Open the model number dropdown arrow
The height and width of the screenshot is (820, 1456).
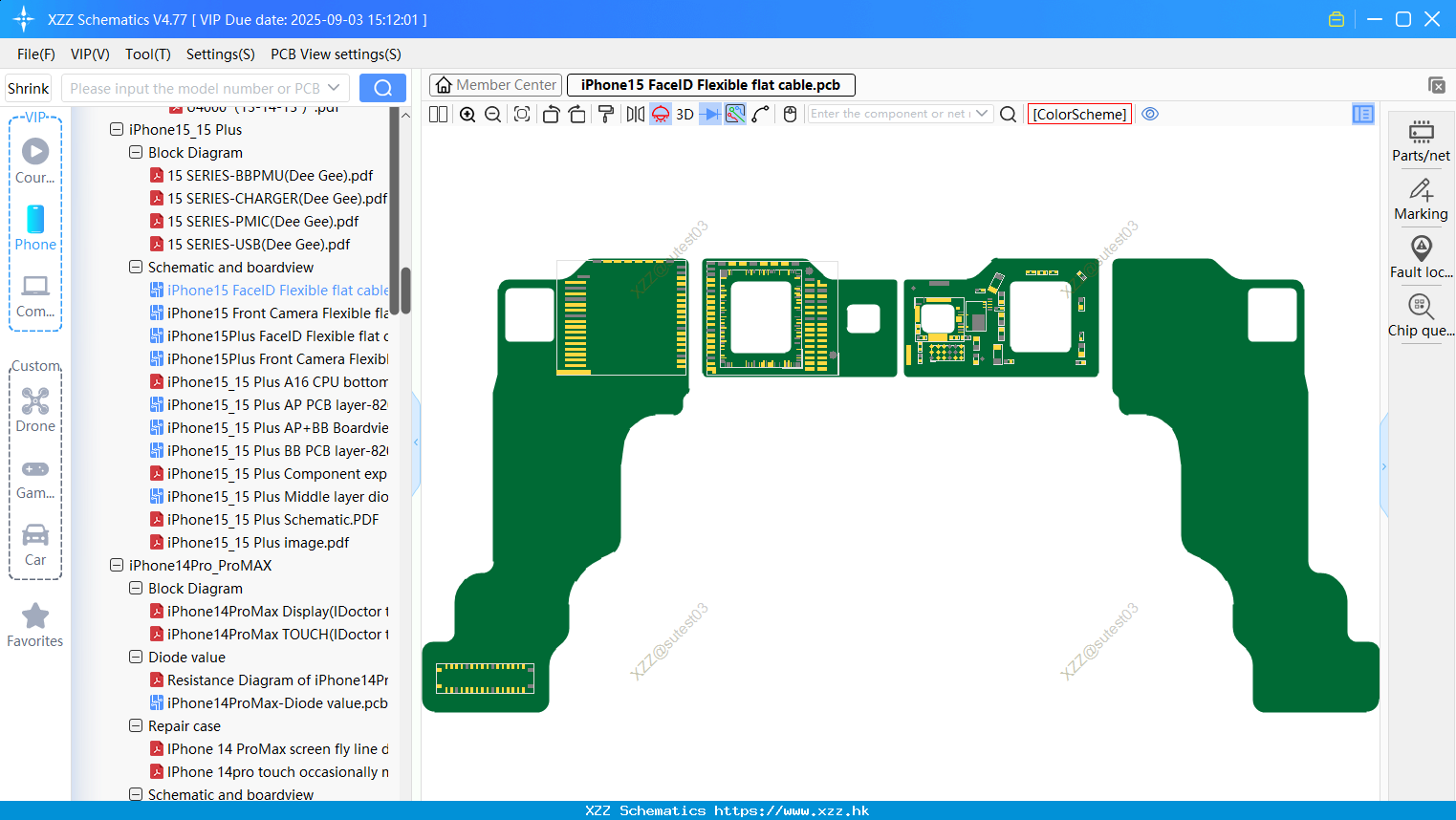click(334, 88)
